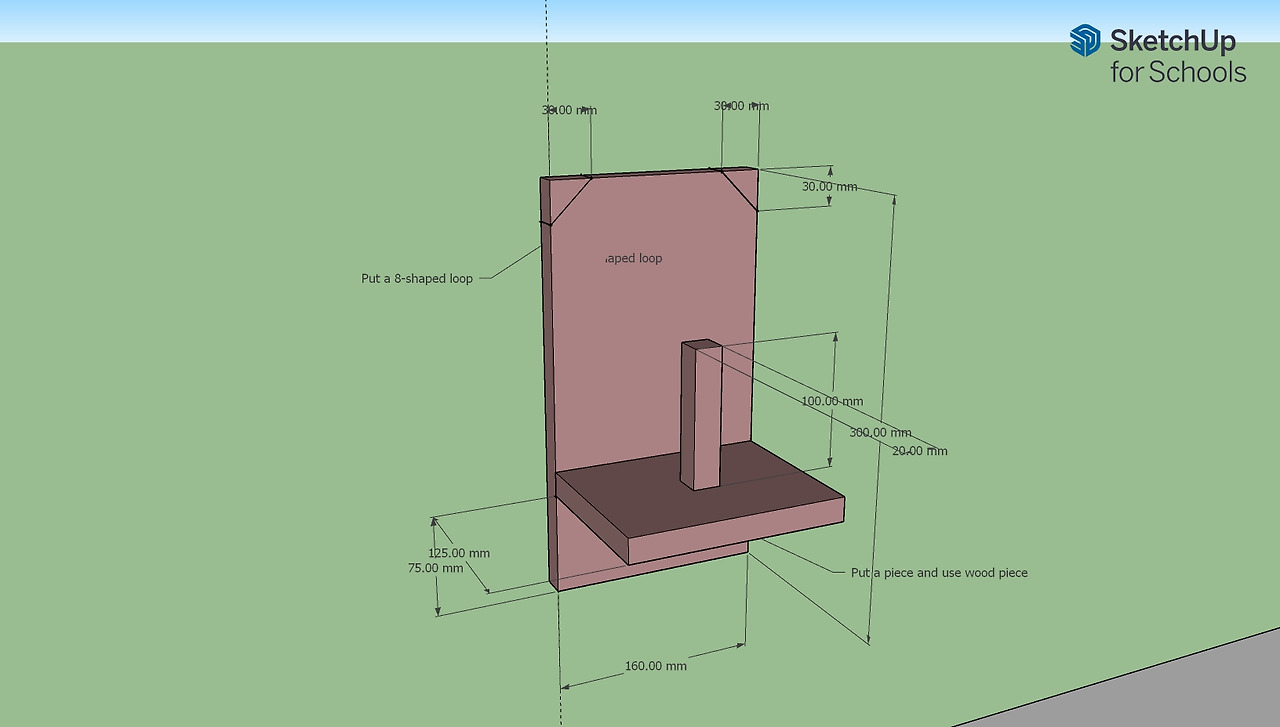The height and width of the screenshot is (727, 1280).
Task: Select the blue cube glyph in the SketchUp logo
Action: pos(1085,42)
